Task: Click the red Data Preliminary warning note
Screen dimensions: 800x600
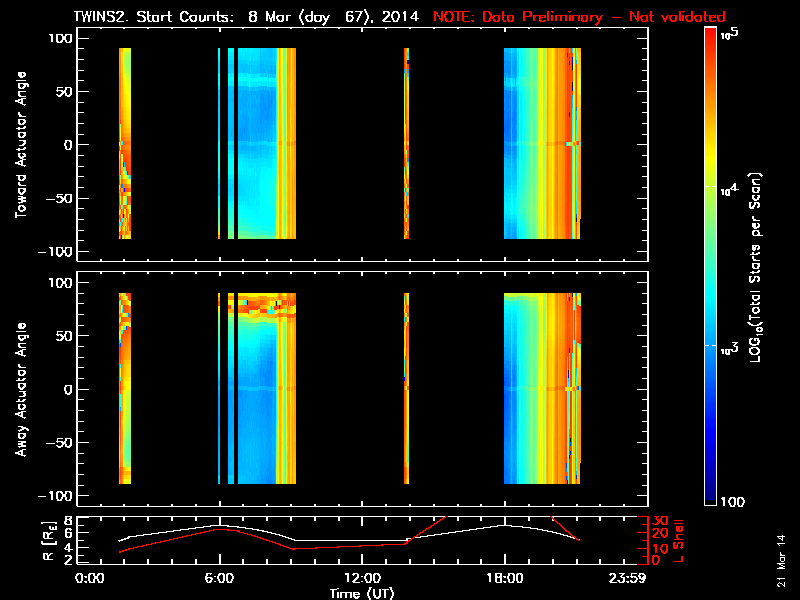Action: 579,17
